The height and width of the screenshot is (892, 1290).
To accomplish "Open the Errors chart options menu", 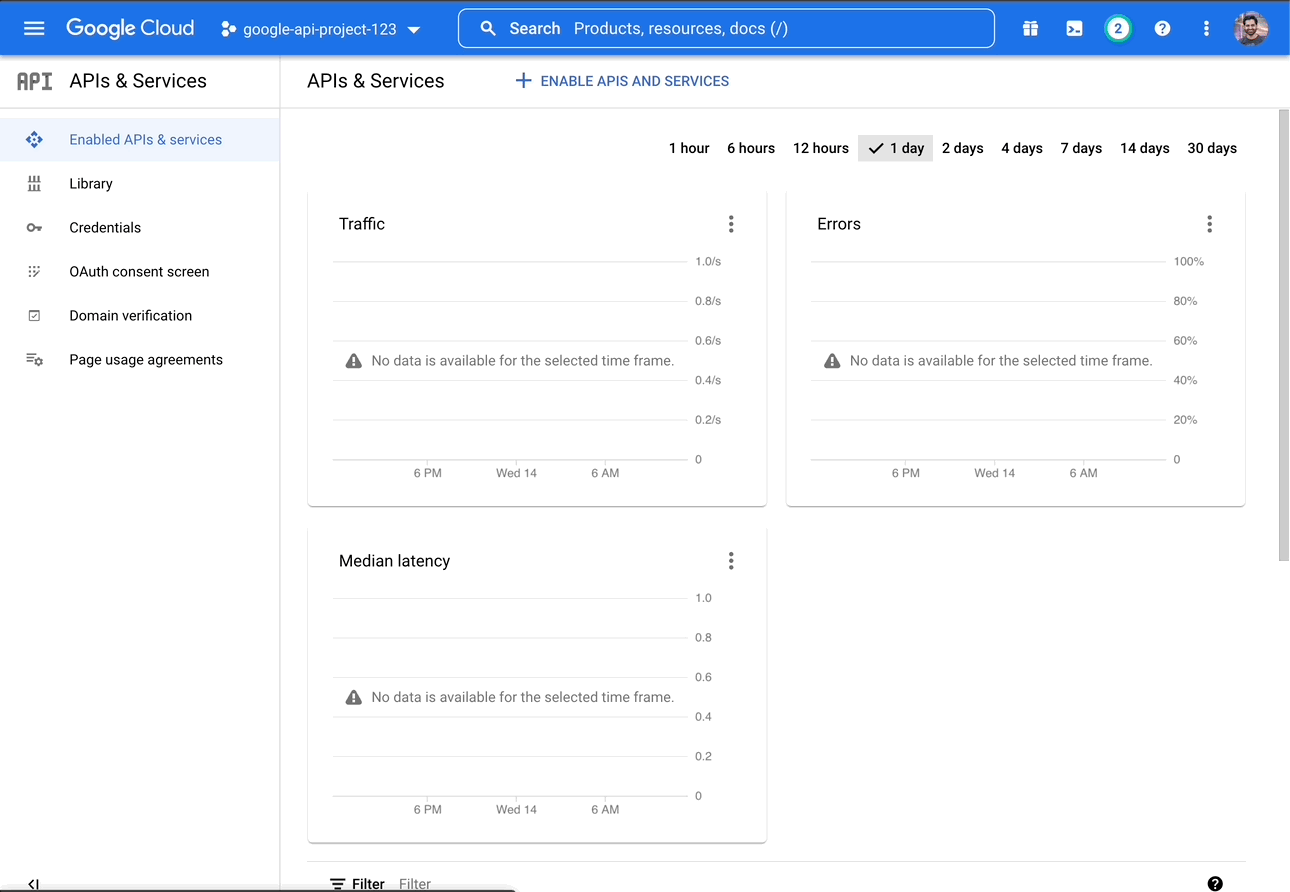I will 1209,224.
